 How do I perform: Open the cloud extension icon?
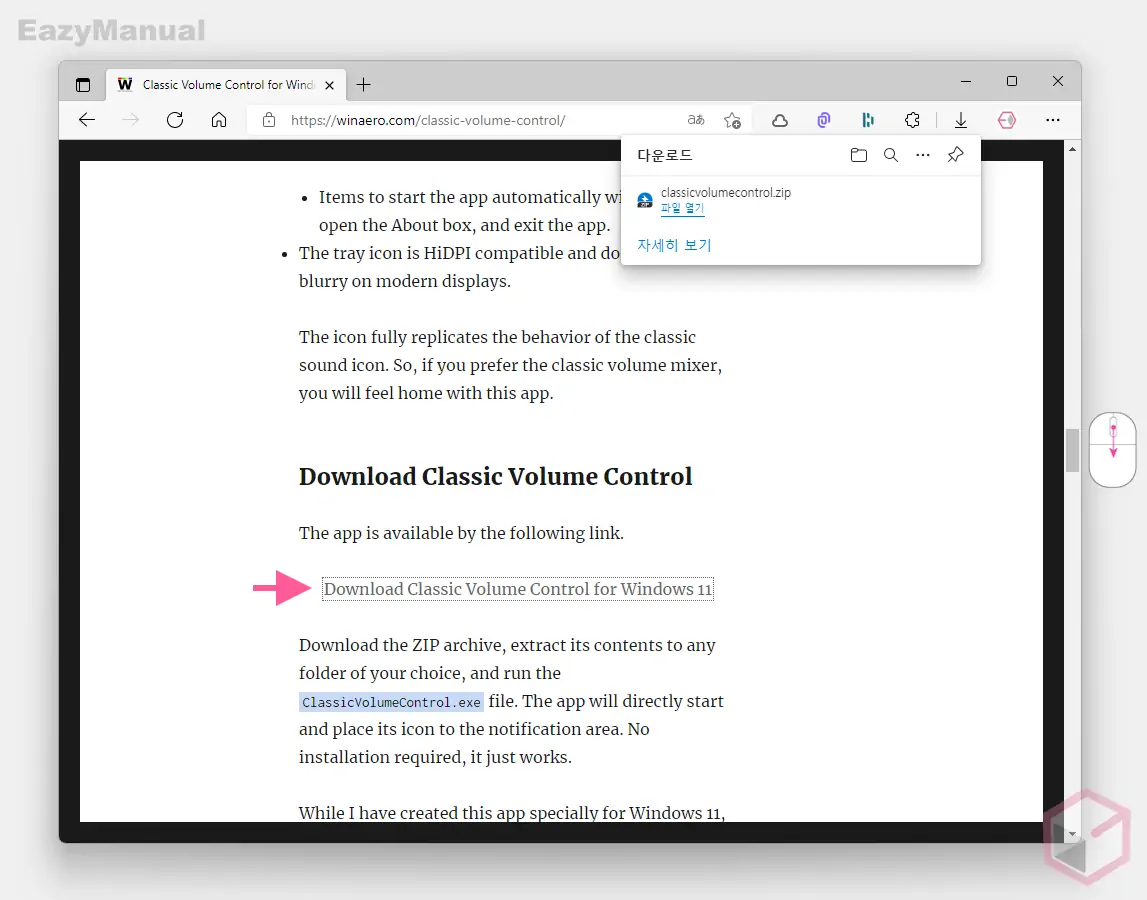[x=780, y=120]
